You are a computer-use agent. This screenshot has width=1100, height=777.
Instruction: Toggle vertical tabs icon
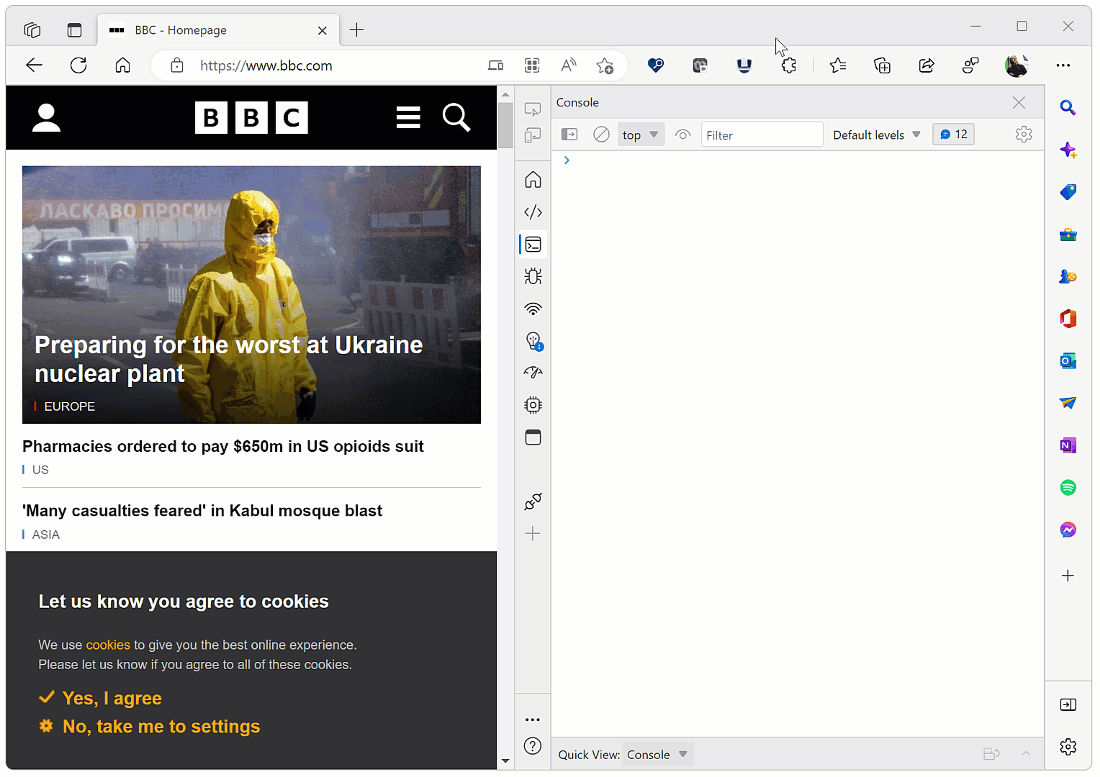[74, 29]
